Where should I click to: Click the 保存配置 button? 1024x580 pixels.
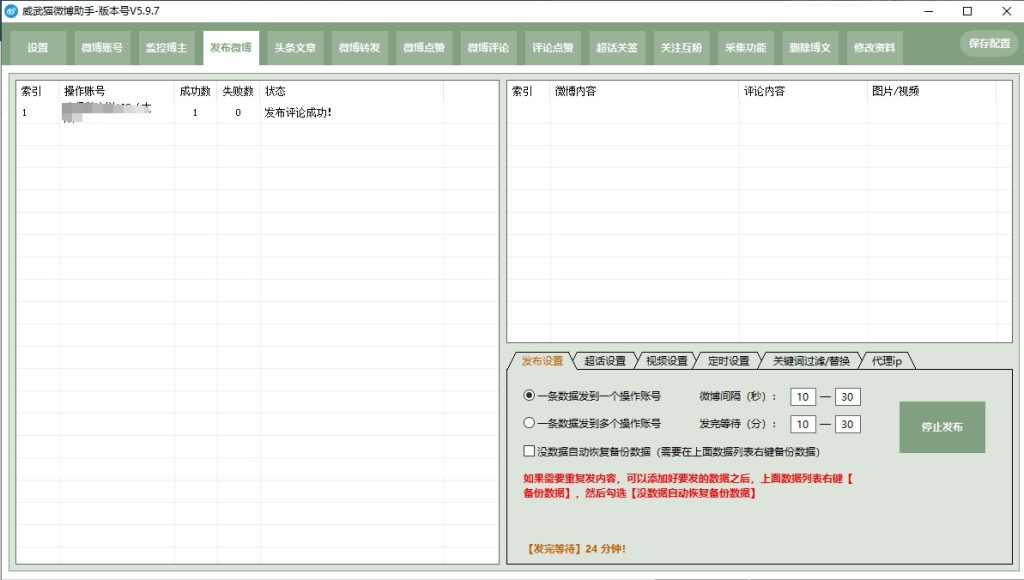click(x=989, y=44)
